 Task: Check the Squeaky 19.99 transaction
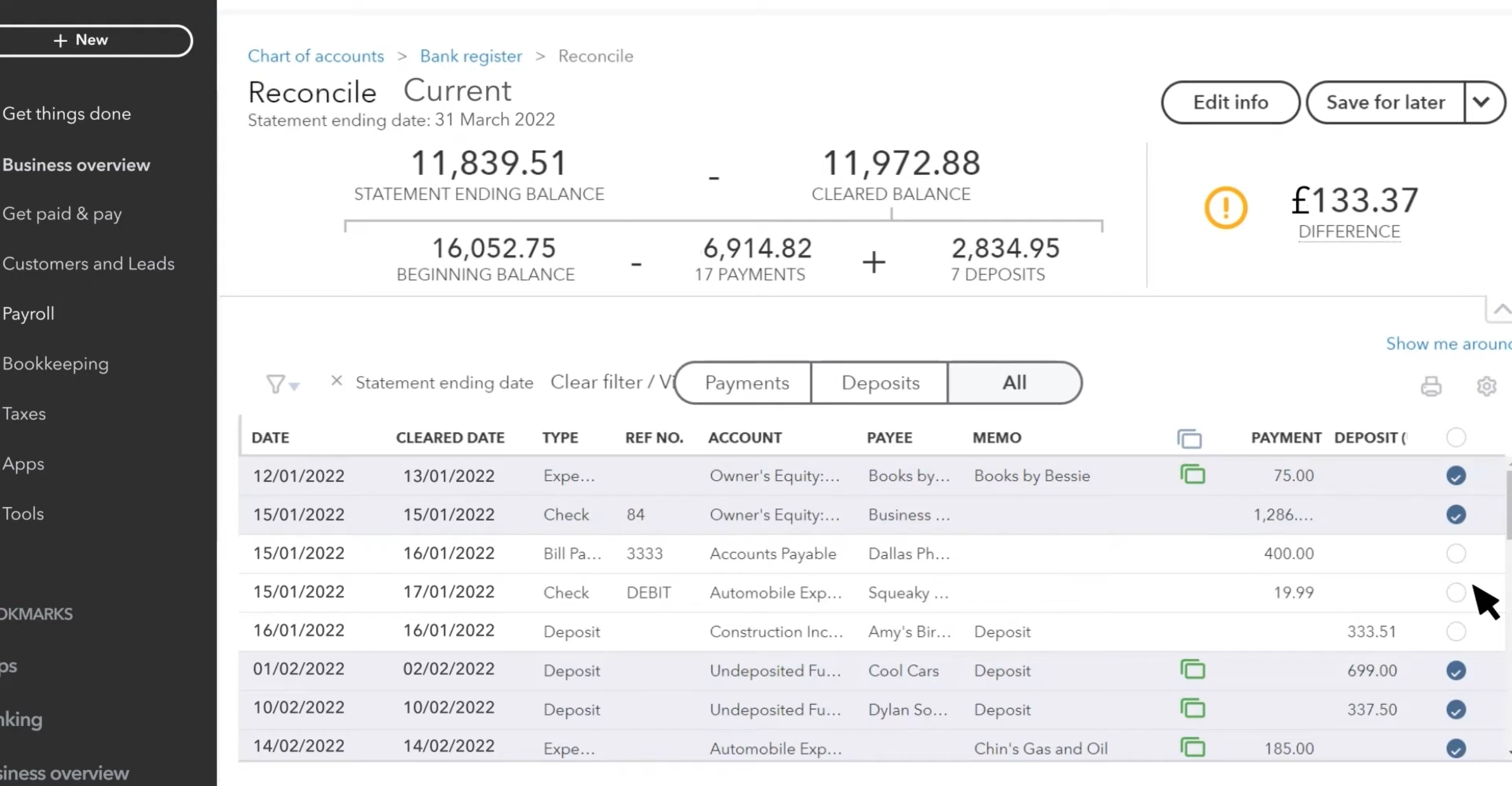(x=1456, y=592)
